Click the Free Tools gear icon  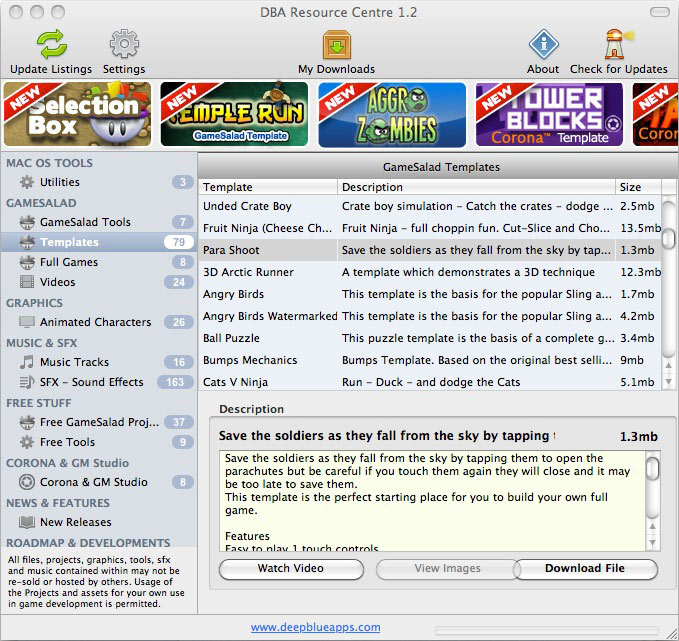pos(27,442)
